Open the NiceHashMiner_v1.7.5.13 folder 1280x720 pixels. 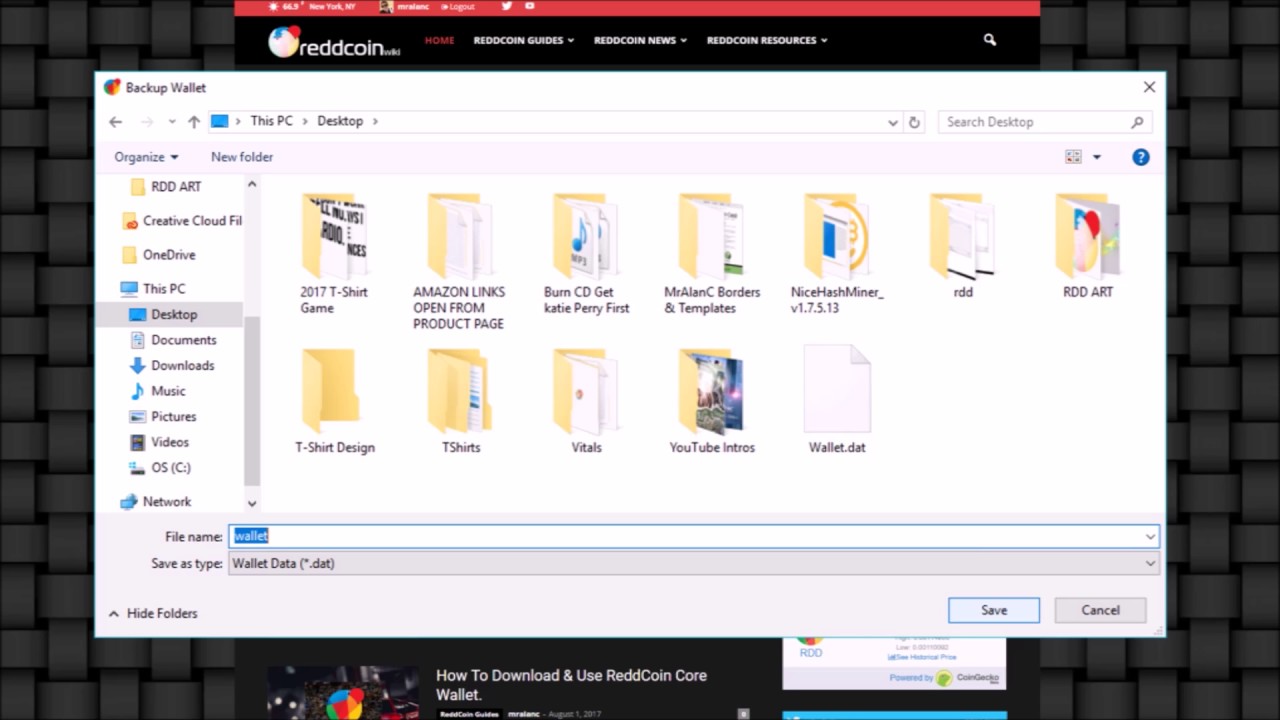pos(837,254)
